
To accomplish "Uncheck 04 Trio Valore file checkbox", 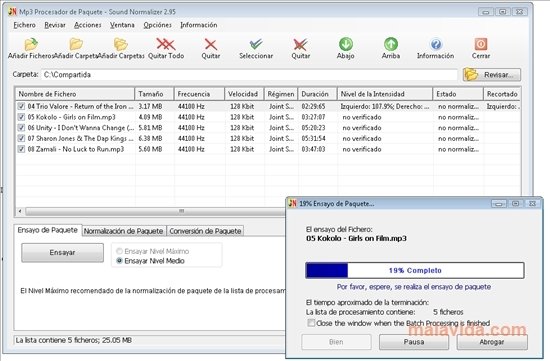I will point(21,106).
